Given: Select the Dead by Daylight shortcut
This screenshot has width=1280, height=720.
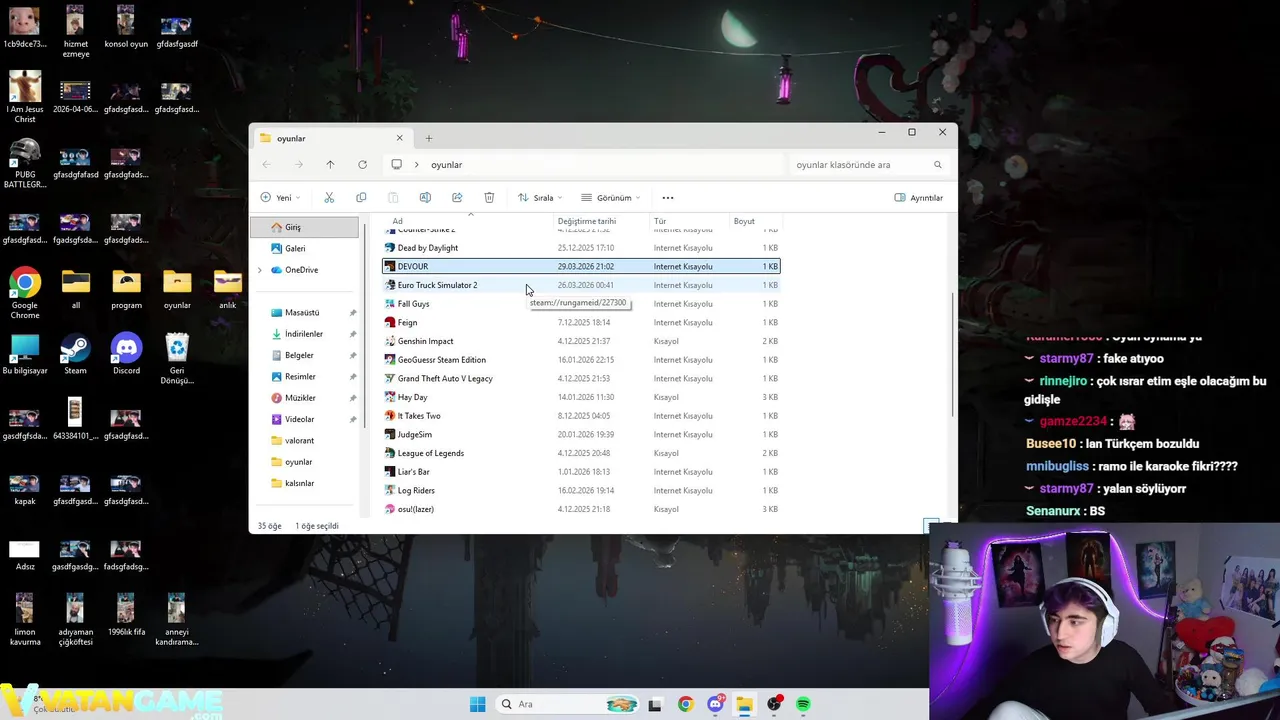Looking at the screenshot, I should [x=581, y=248].
